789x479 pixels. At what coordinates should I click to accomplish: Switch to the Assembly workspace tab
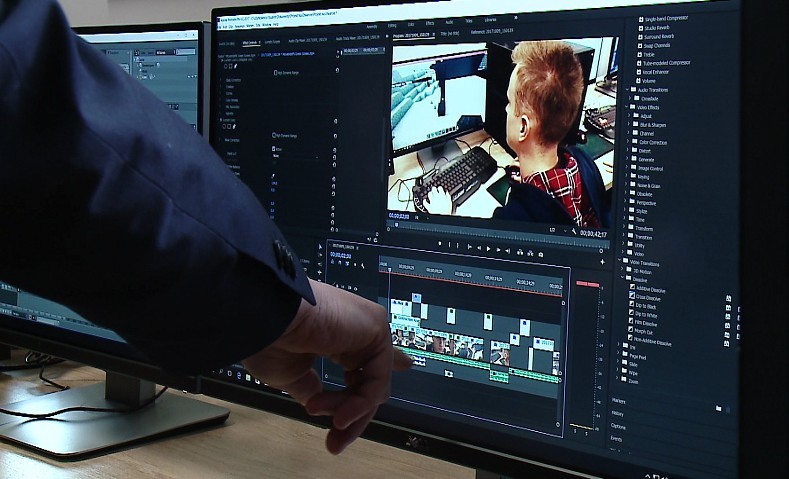[x=371, y=27]
